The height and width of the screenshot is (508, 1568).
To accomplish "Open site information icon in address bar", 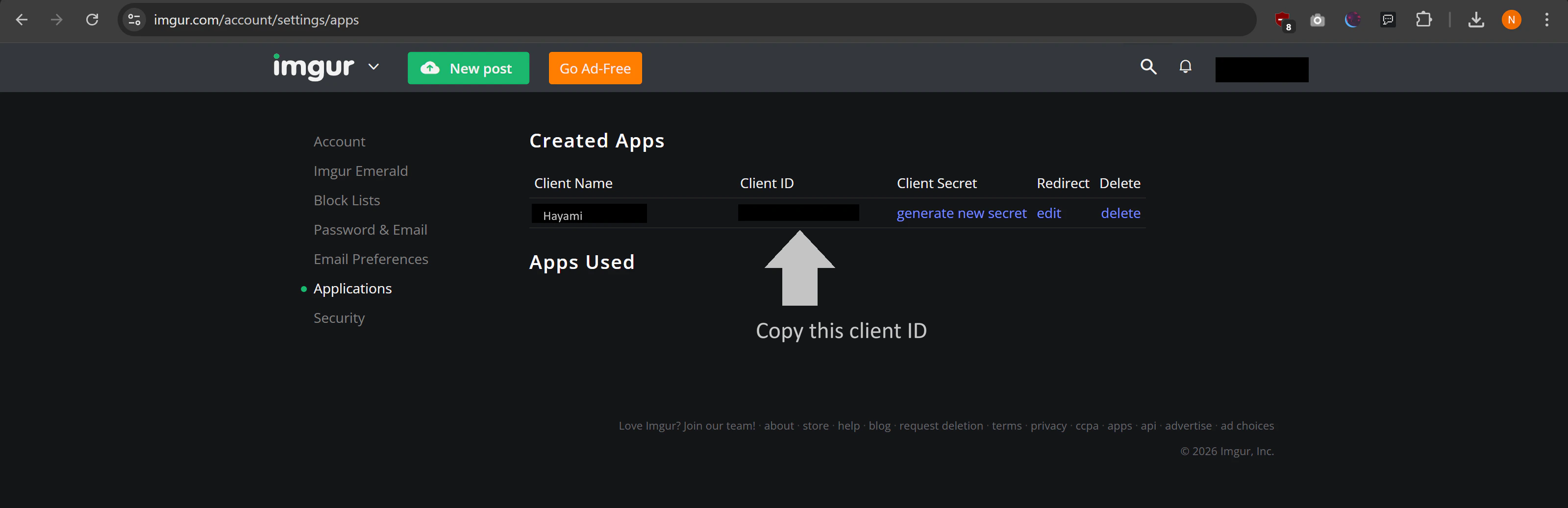I will 134,20.
